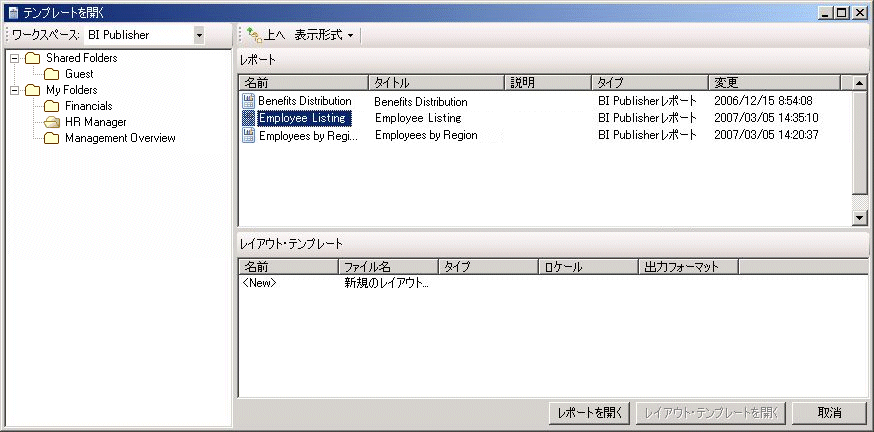Sort reports by 変更 column header
Screen dimensions: 874x432
775,83
